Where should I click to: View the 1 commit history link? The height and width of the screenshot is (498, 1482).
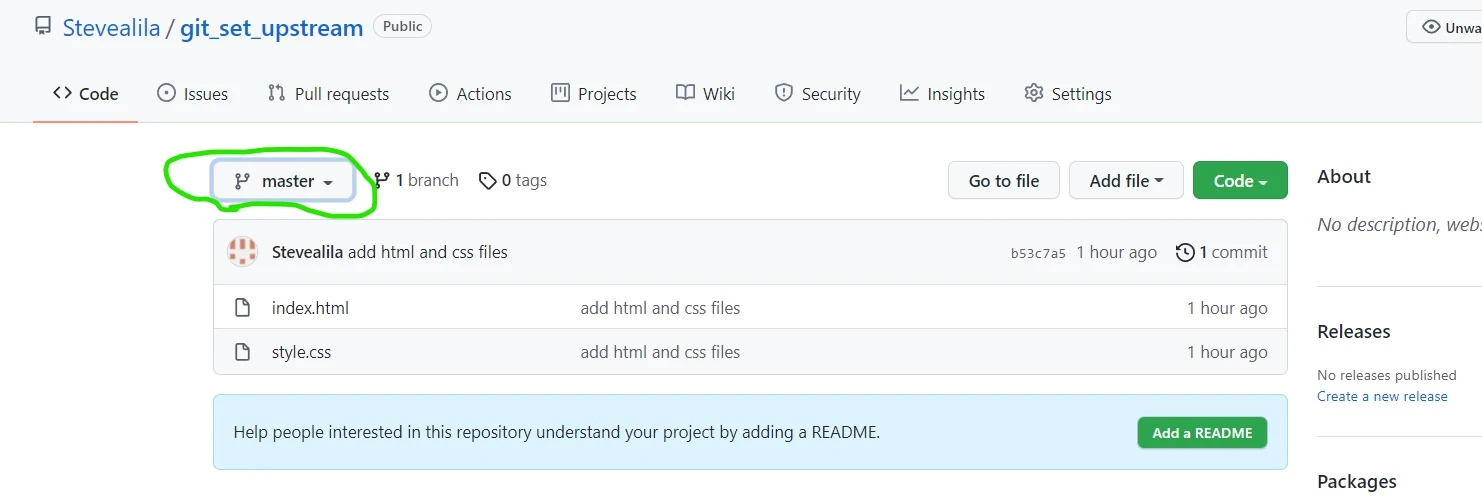[x=1222, y=252]
